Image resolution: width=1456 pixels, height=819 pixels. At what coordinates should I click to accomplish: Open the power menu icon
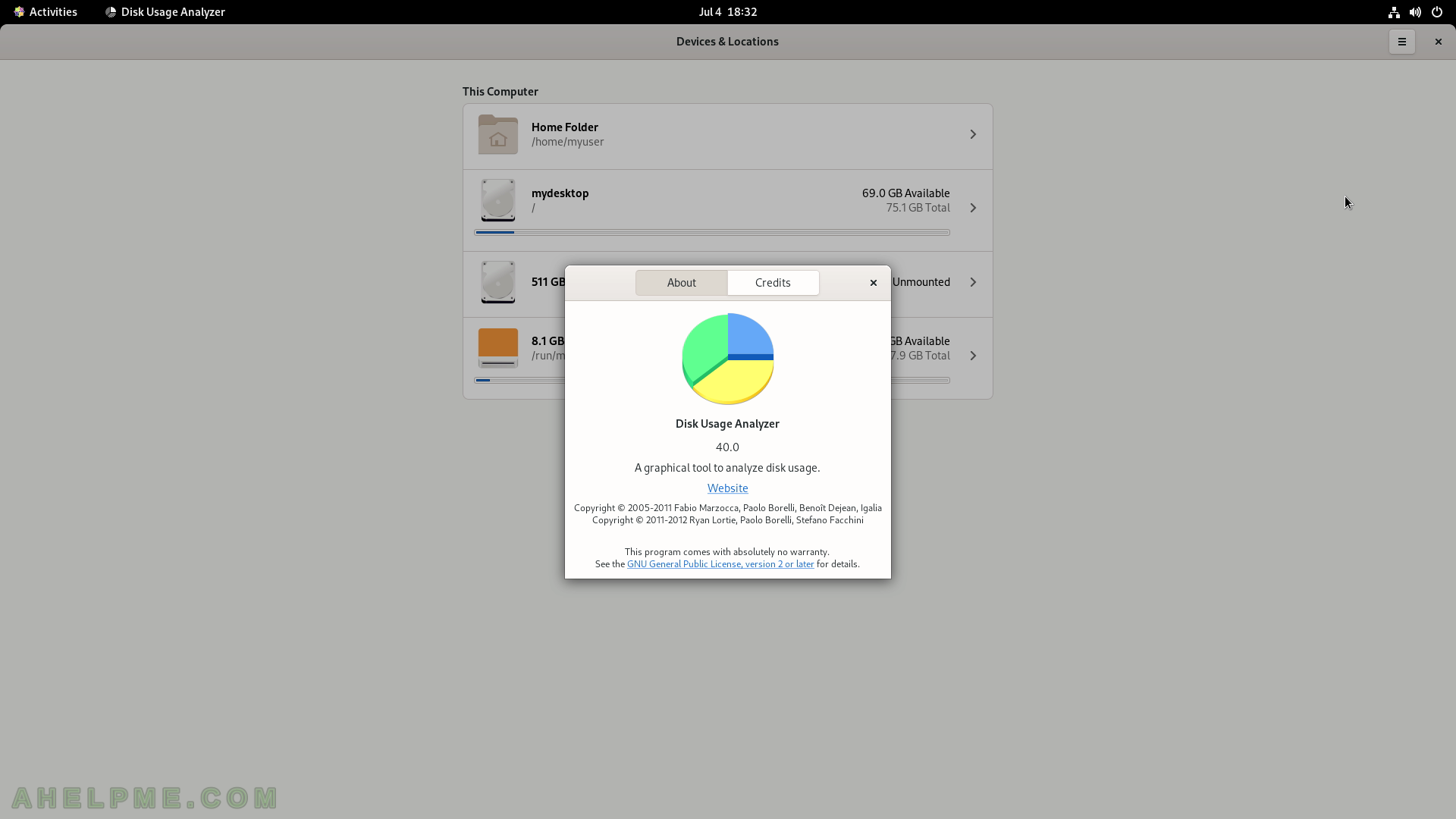[1436, 12]
